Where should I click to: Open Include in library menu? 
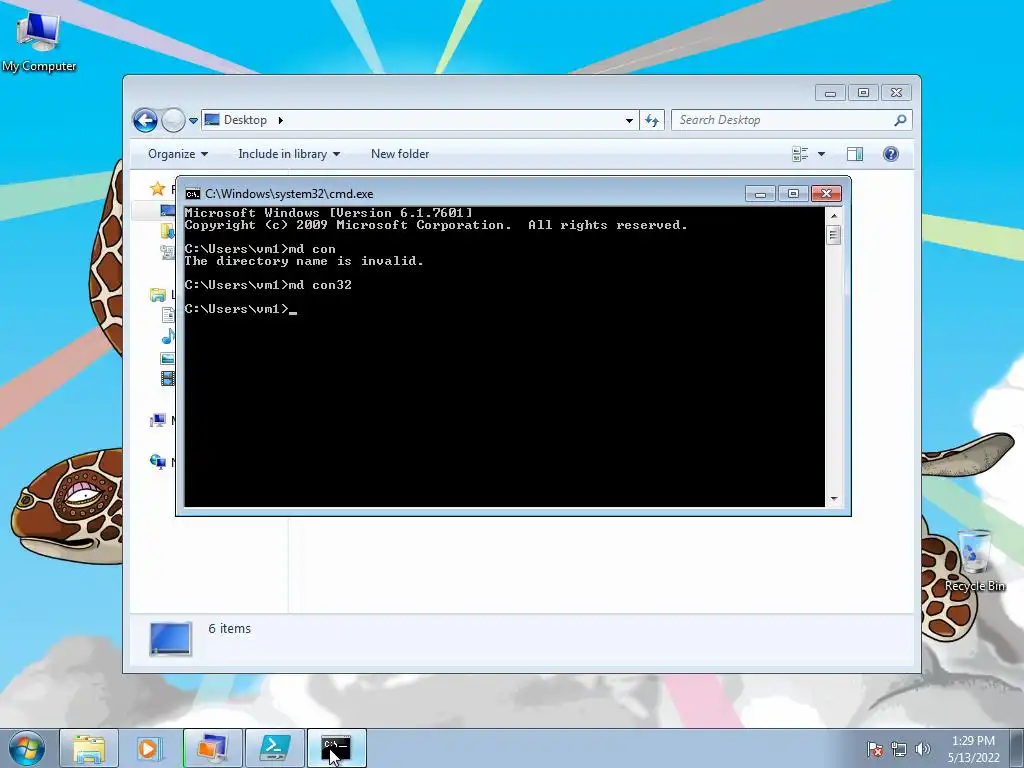[289, 154]
